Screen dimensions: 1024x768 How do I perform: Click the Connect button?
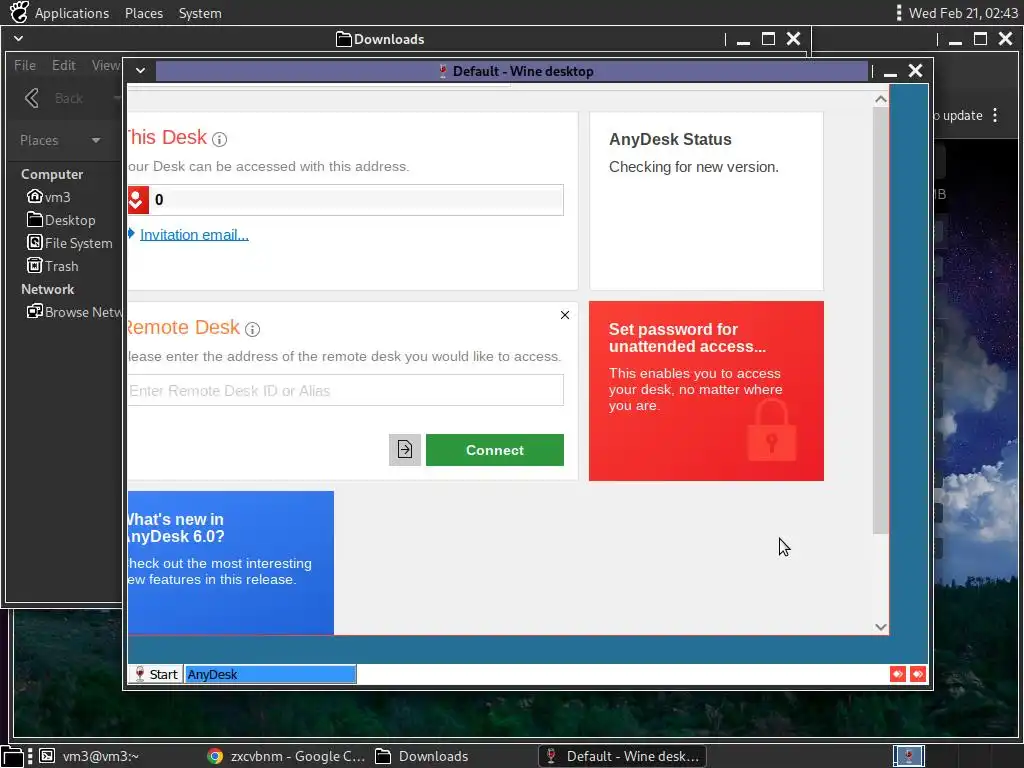coord(494,450)
